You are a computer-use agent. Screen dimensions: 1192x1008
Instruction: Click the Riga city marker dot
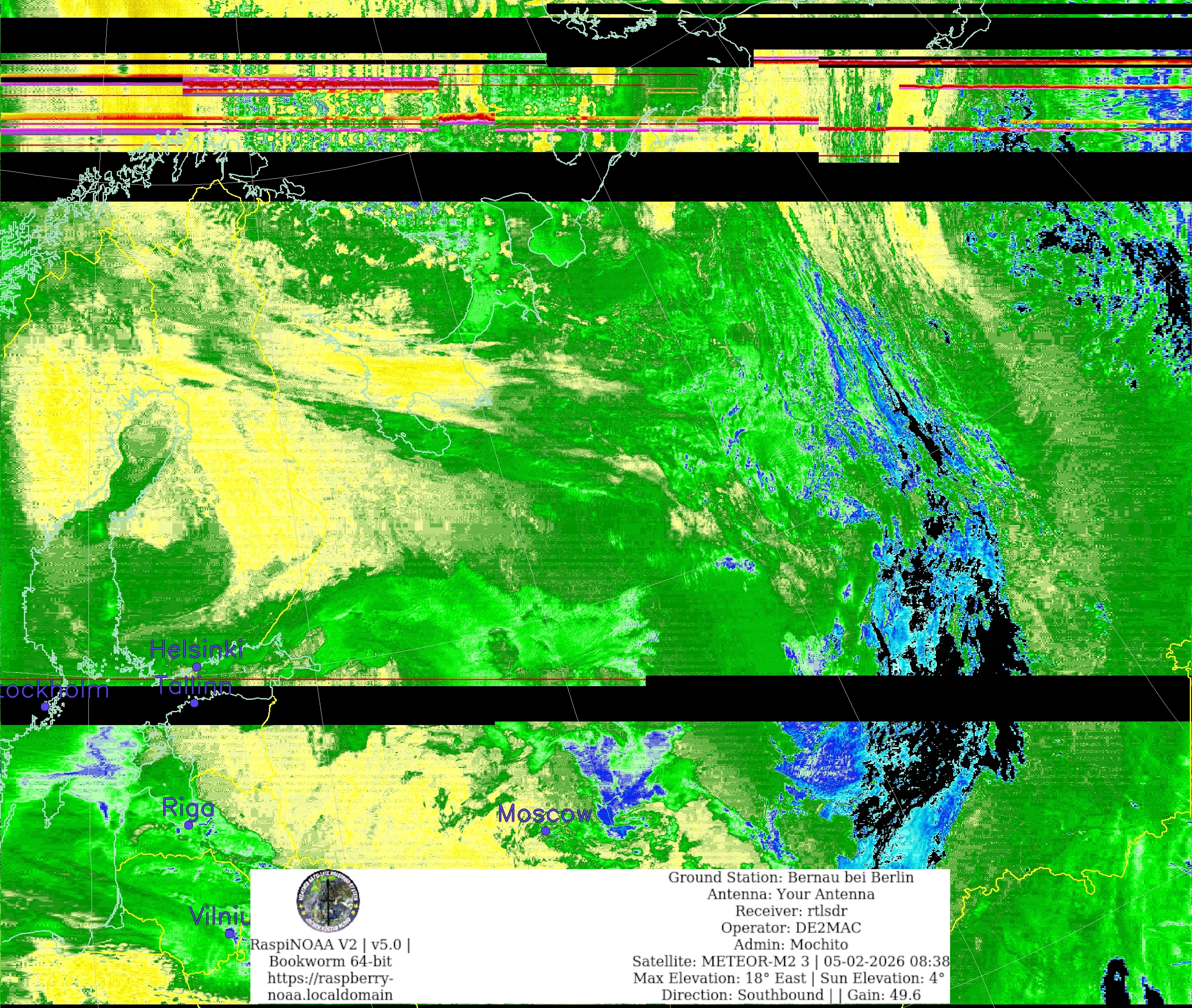coord(189,825)
